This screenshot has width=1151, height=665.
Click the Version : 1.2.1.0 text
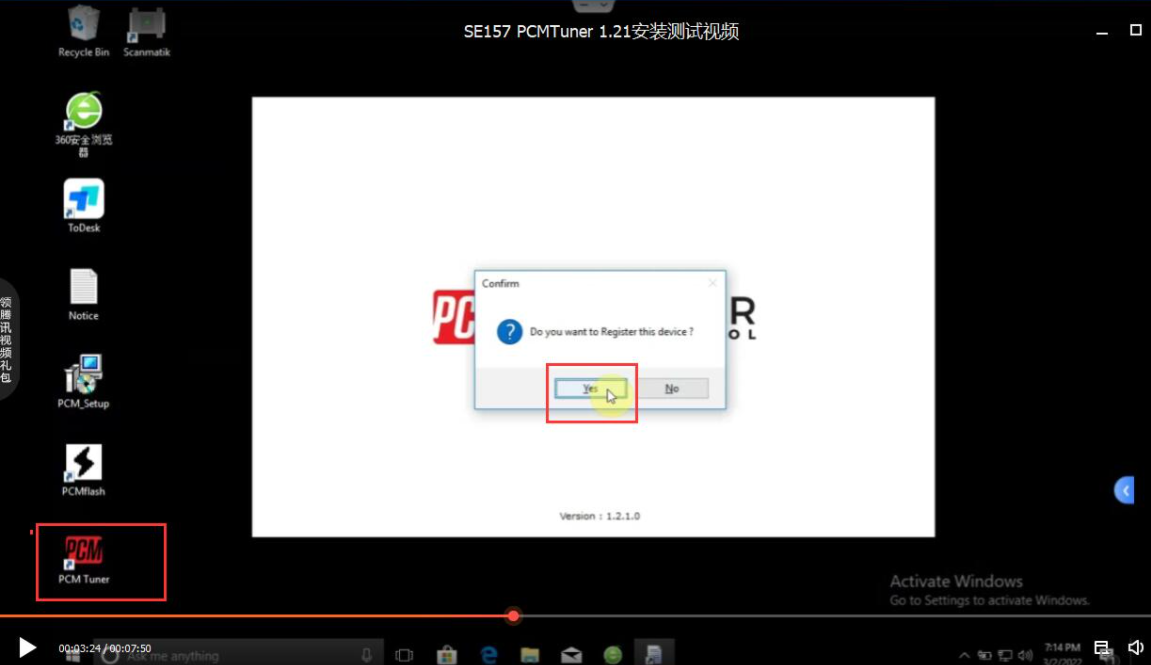click(x=599, y=516)
